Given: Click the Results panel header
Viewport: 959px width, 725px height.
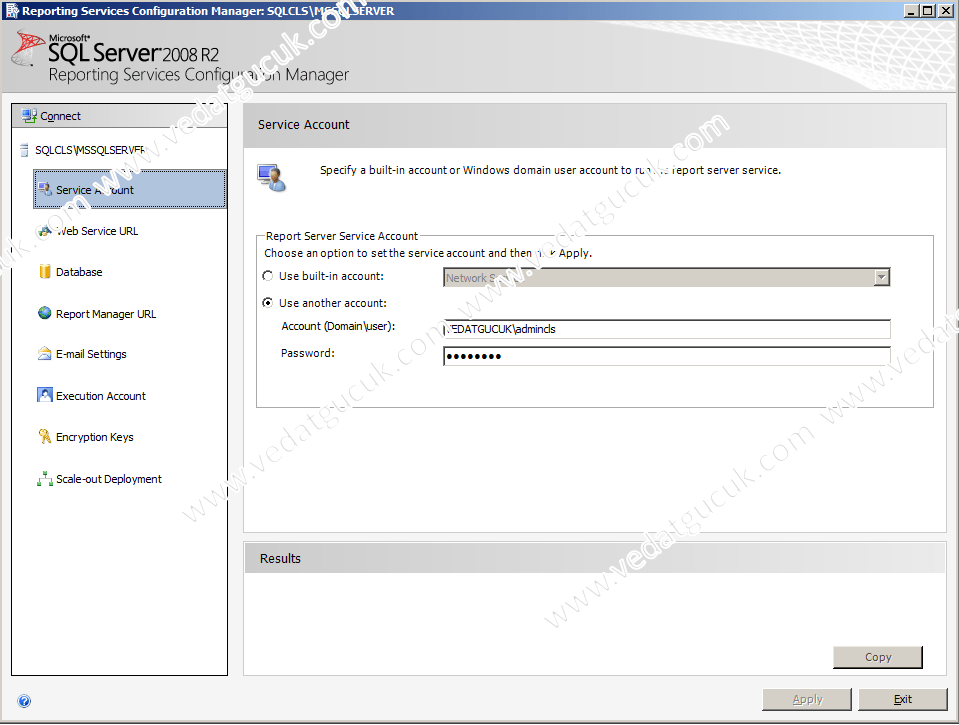Looking at the screenshot, I should pos(594,559).
